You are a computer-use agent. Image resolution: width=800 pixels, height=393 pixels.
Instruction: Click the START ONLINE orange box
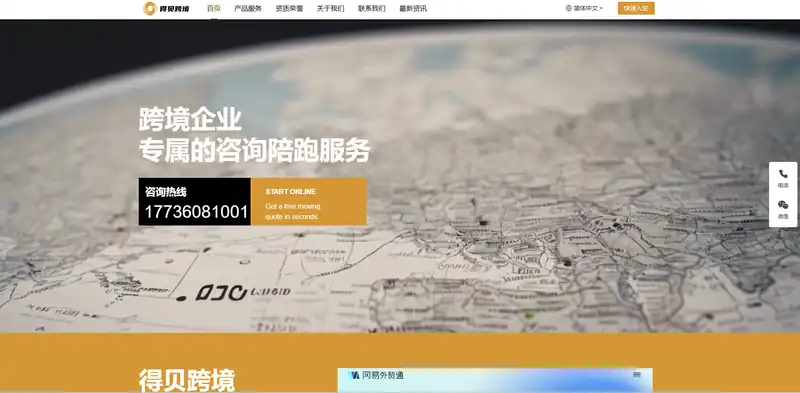309,202
